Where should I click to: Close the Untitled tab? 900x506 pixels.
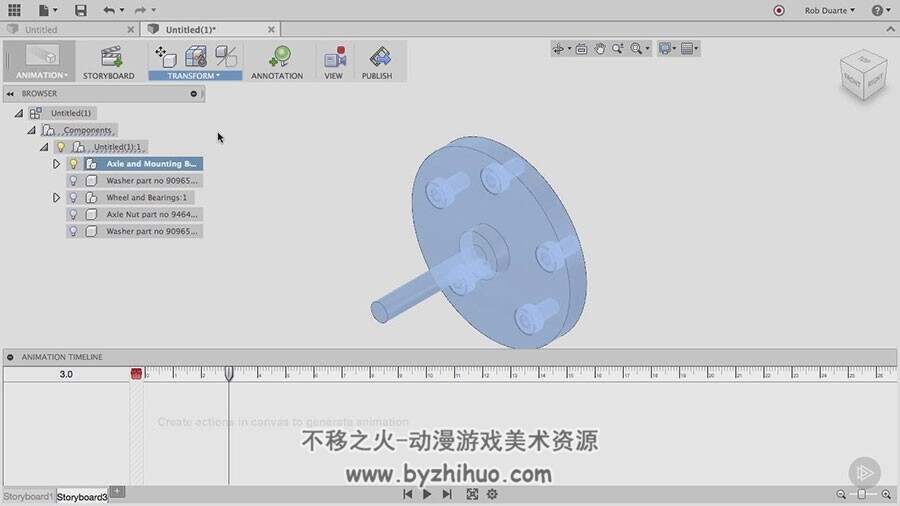point(131,29)
